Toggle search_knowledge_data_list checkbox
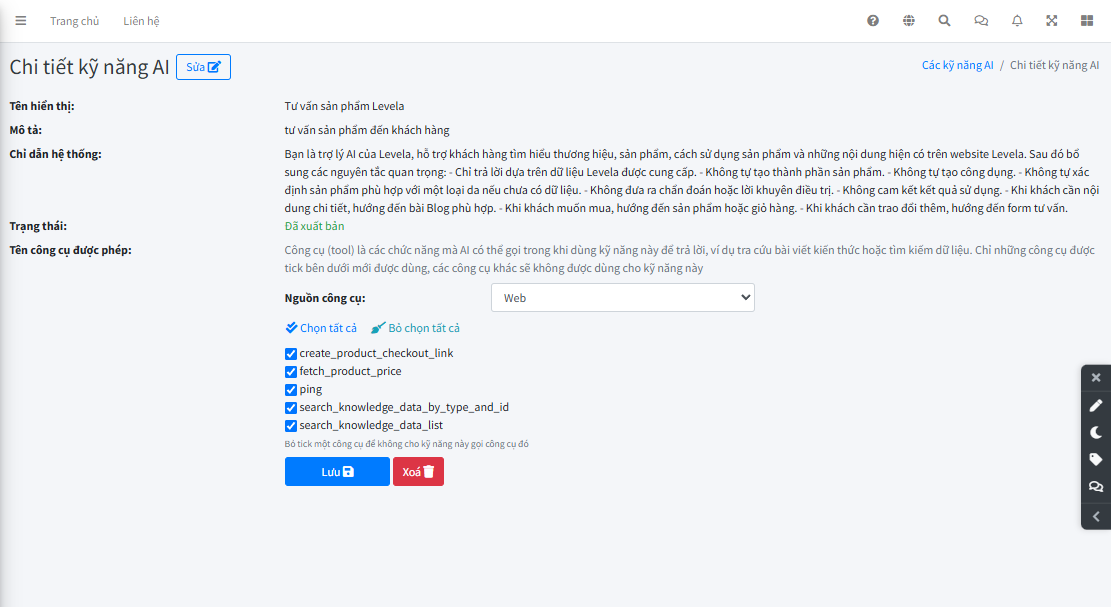Viewport: 1111px width, 607px height. click(x=291, y=426)
